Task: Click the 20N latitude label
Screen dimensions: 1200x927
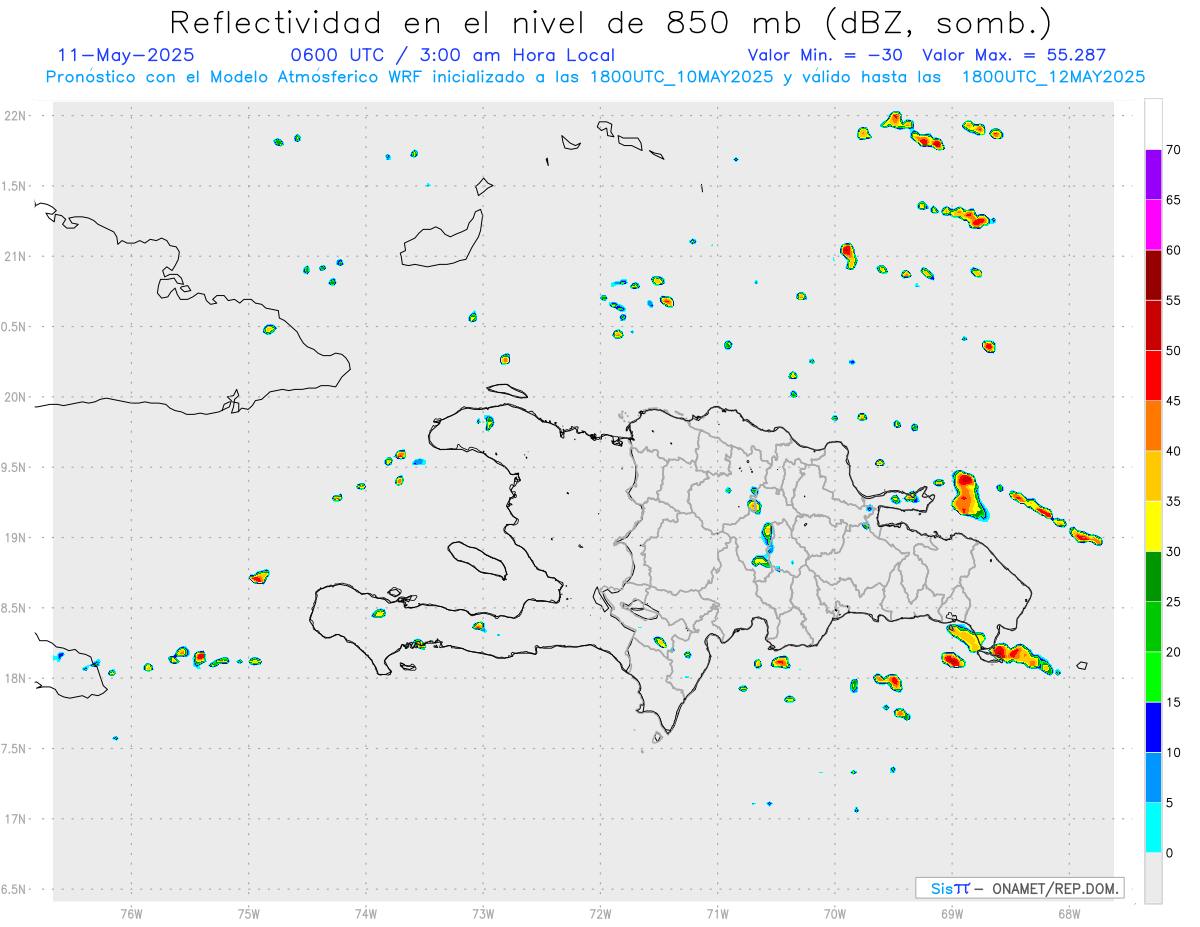Action: (17, 397)
